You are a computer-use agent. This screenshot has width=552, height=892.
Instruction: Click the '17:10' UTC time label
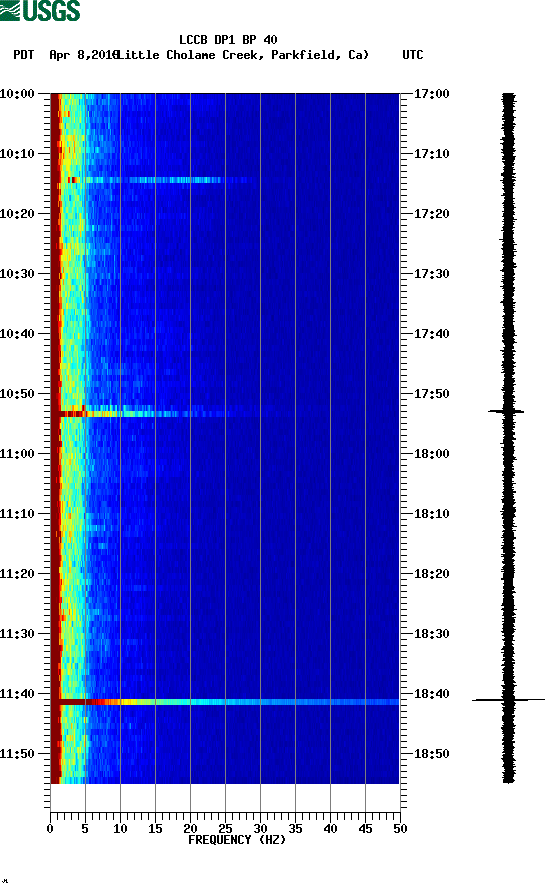[x=431, y=154]
